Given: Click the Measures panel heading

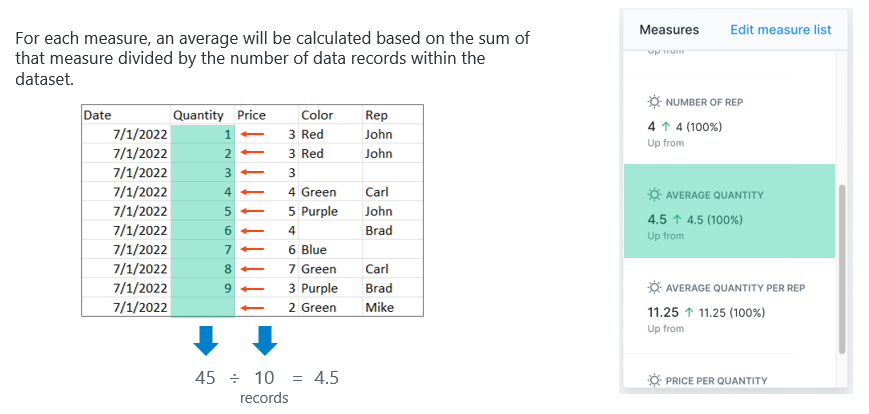Looking at the screenshot, I should pyautogui.click(x=669, y=30).
